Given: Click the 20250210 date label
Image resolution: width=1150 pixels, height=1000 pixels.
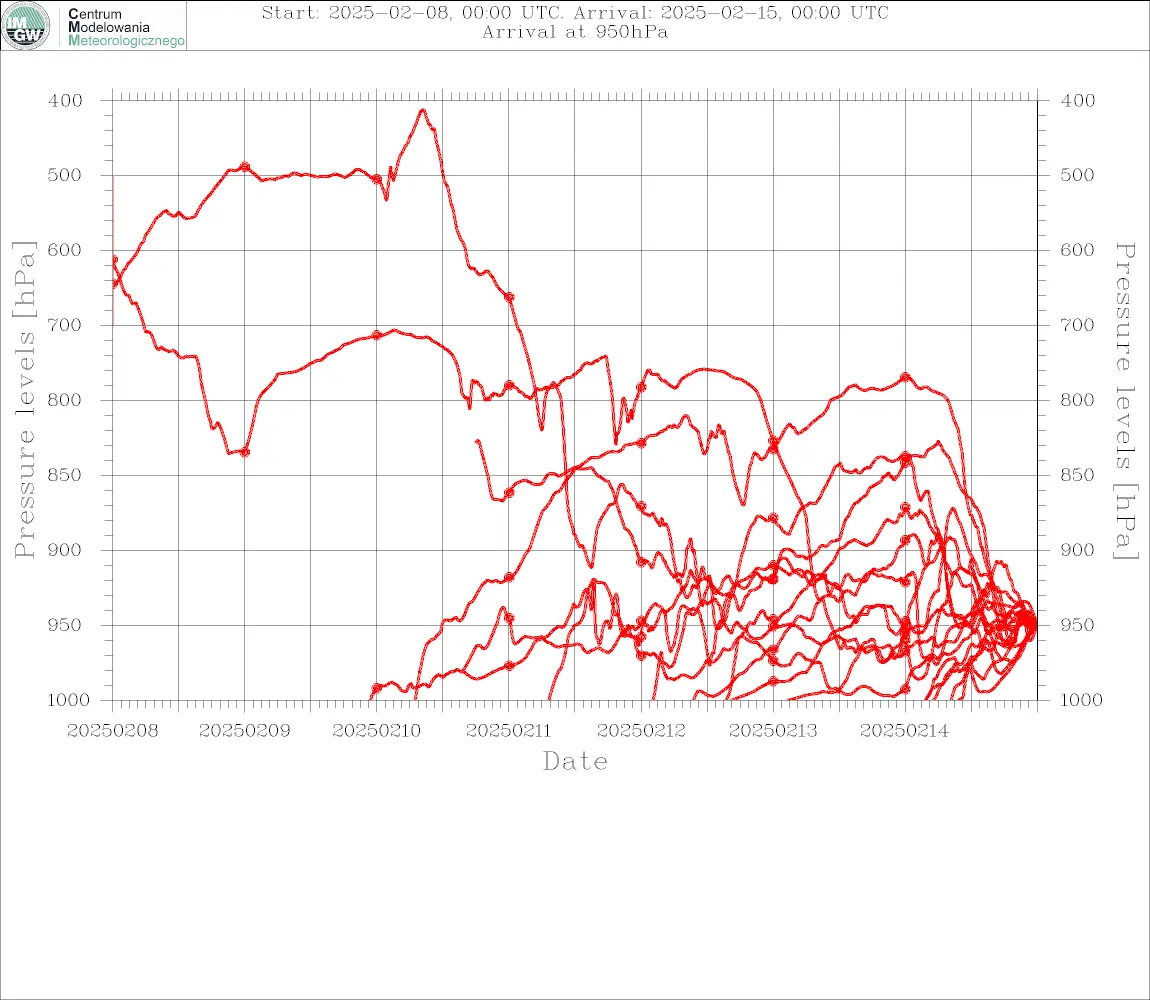Looking at the screenshot, I should [377, 731].
